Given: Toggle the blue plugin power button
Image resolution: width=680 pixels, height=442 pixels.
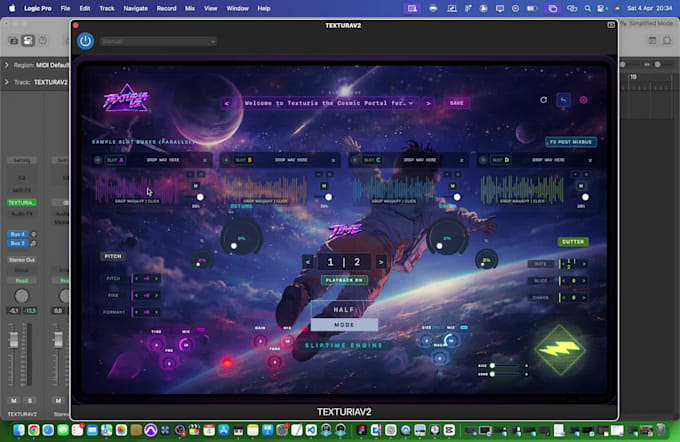Looking at the screenshot, I should click(x=85, y=41).
